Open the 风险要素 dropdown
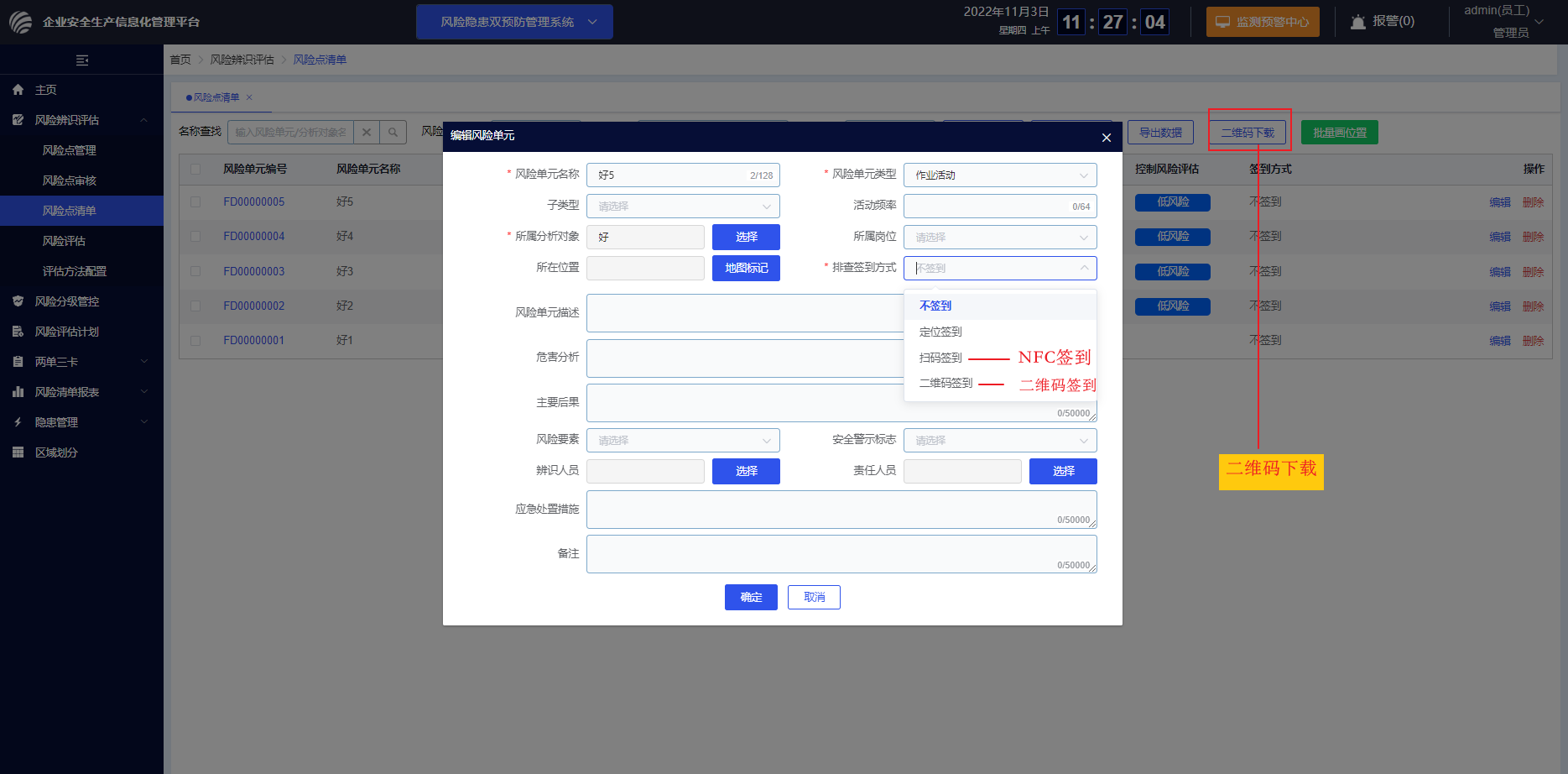The width and height of the screenshot is (1568, 774). click(683, 441)
